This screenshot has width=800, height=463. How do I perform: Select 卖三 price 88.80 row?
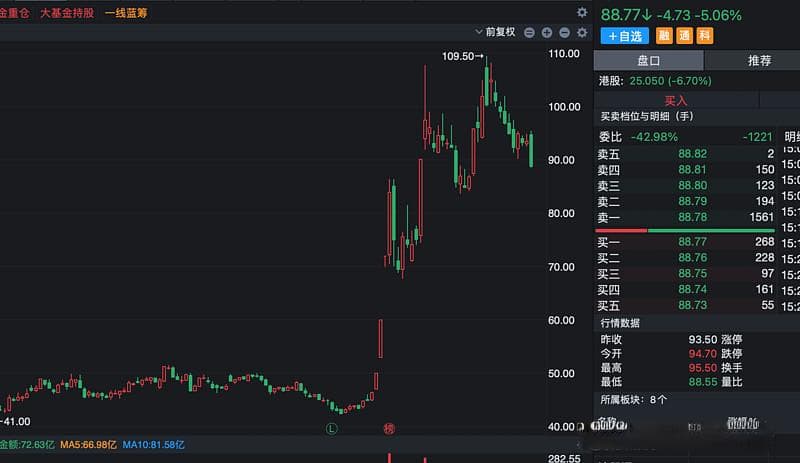tap(685, 186)
